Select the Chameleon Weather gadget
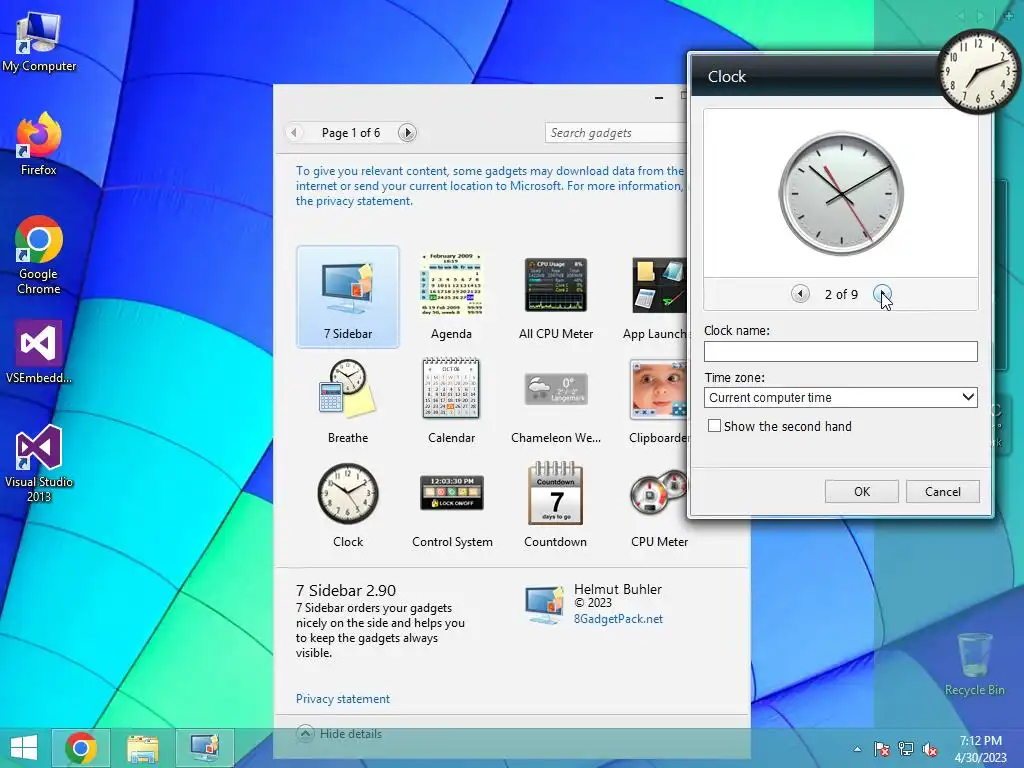This screenshot has width=1024, height=768. pos(556,401)
